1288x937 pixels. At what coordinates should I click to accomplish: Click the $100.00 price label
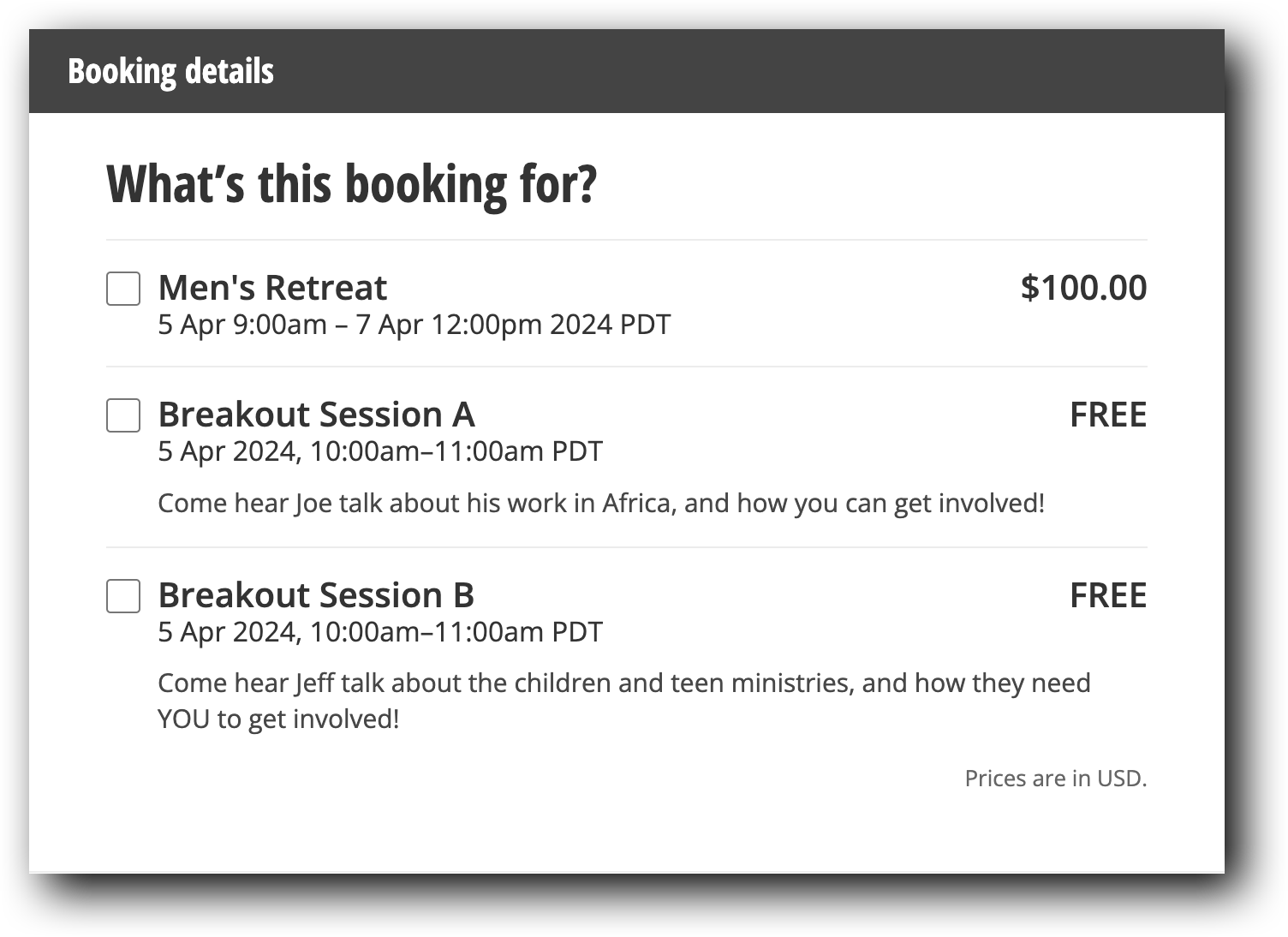[1082, 287]
